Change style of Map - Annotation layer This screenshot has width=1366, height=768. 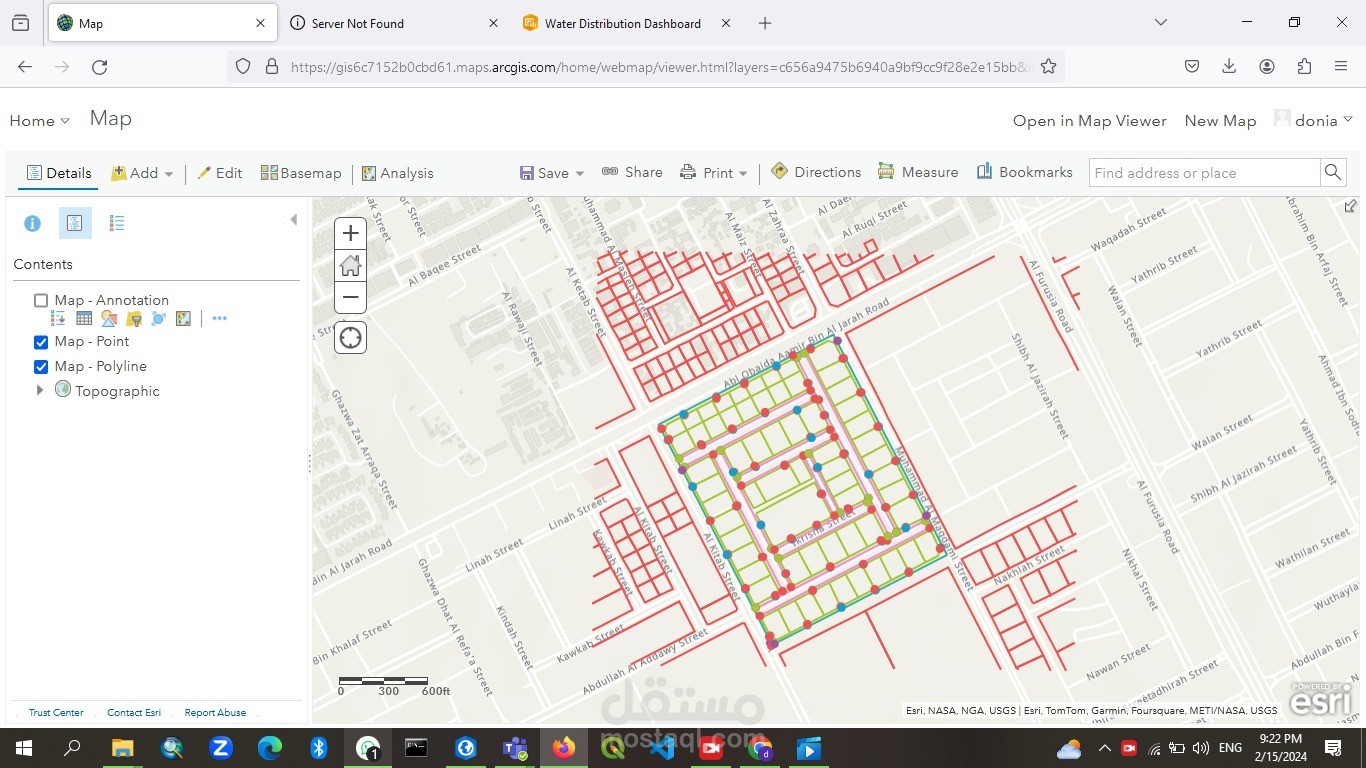pyautogui.click(x=109, y=319)
